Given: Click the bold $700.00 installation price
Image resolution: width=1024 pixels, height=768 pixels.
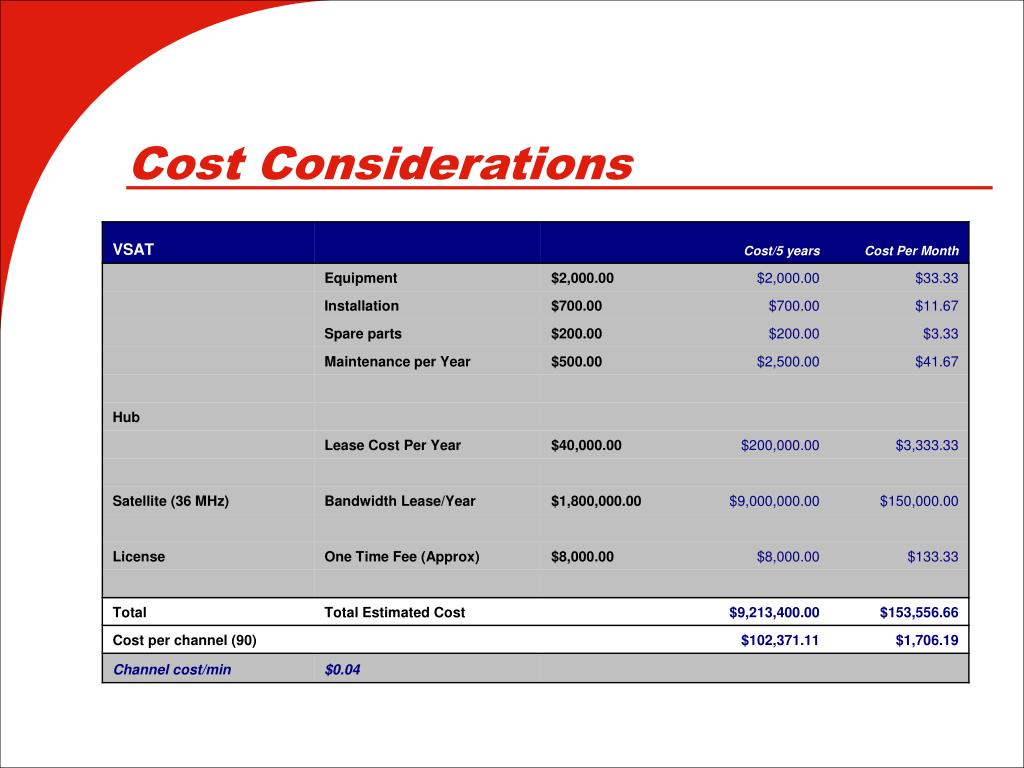Looking at the screenshot, I should click(x=576, y=306).
